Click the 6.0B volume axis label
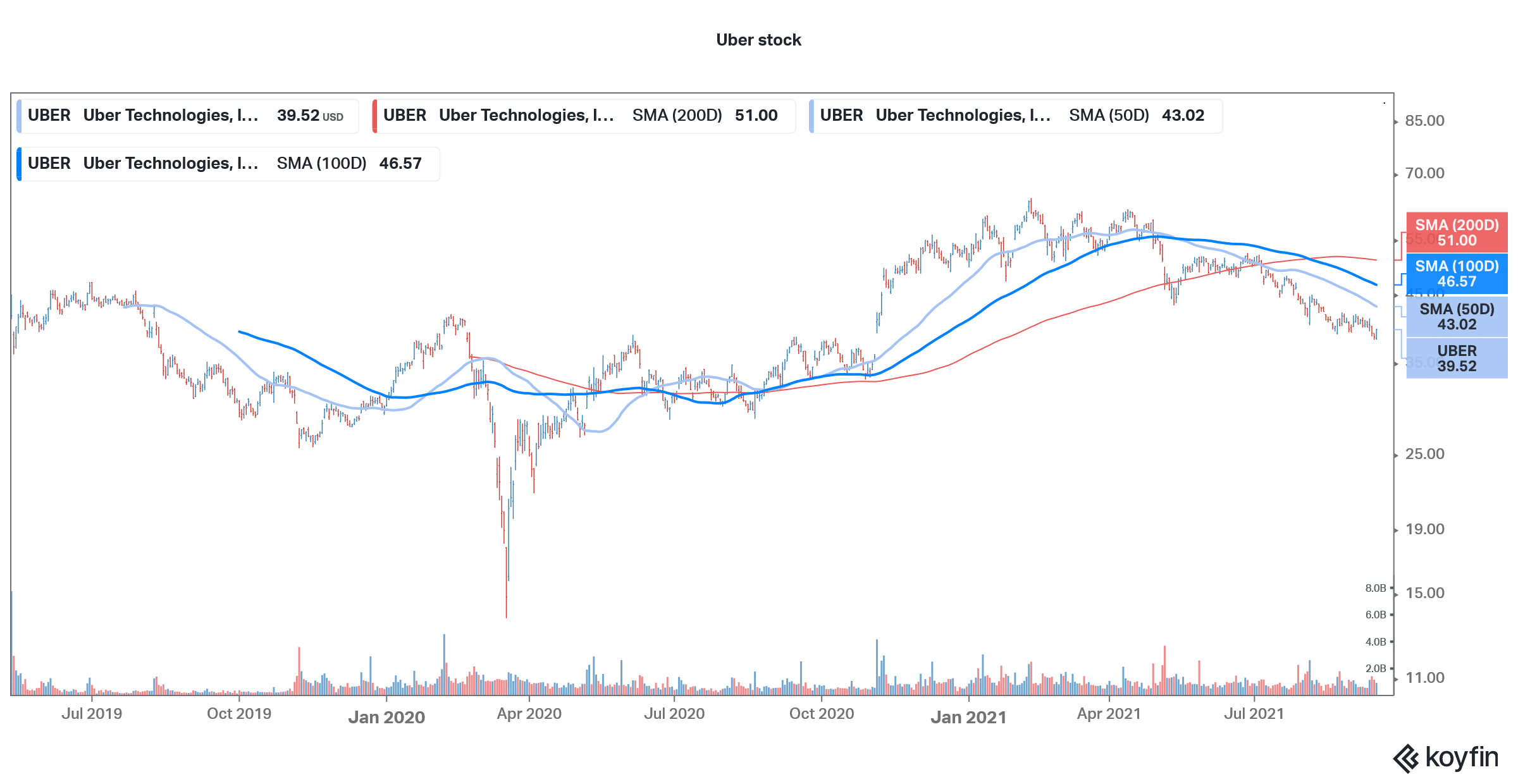Viewport: 1518px width, 784px height. [x=1375, y=615]
